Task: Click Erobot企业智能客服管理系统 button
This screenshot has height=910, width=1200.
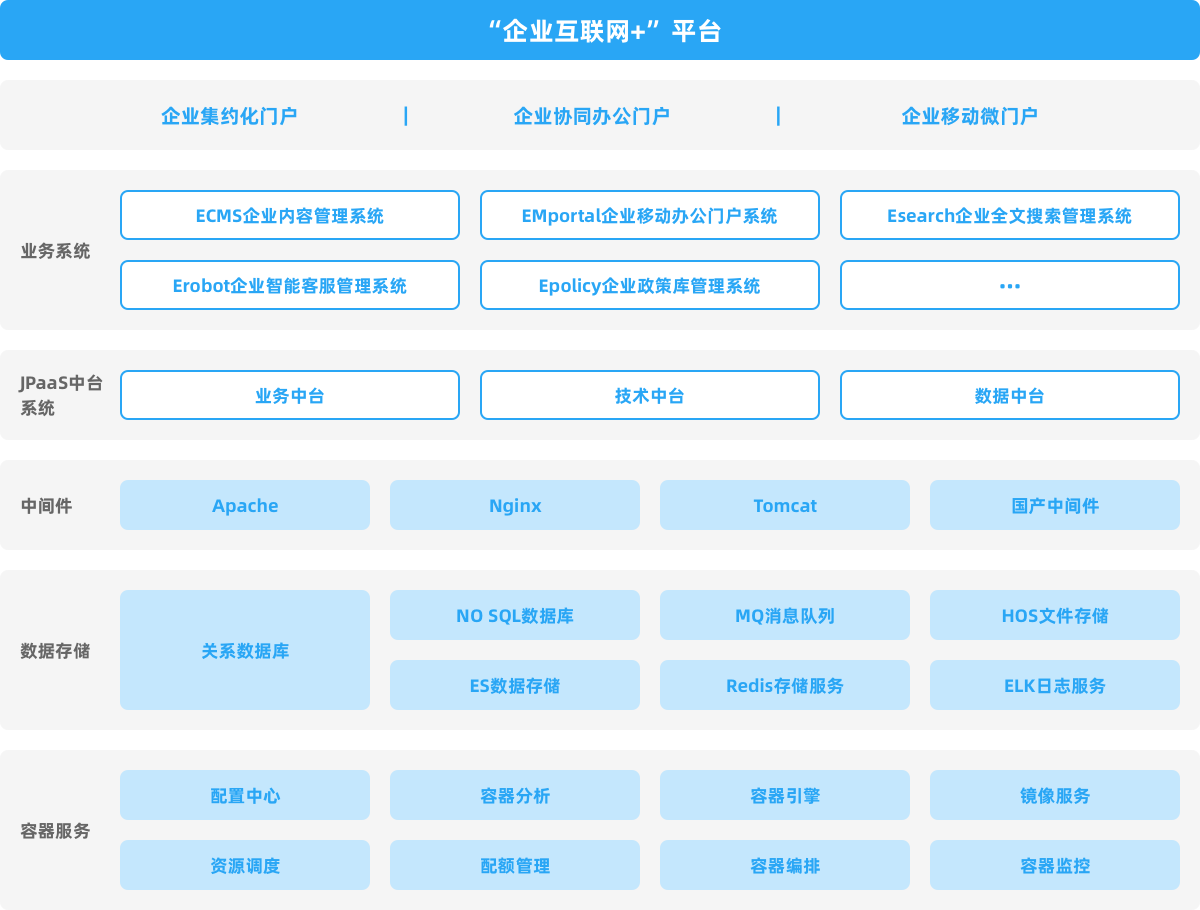Action: point(290,286)
